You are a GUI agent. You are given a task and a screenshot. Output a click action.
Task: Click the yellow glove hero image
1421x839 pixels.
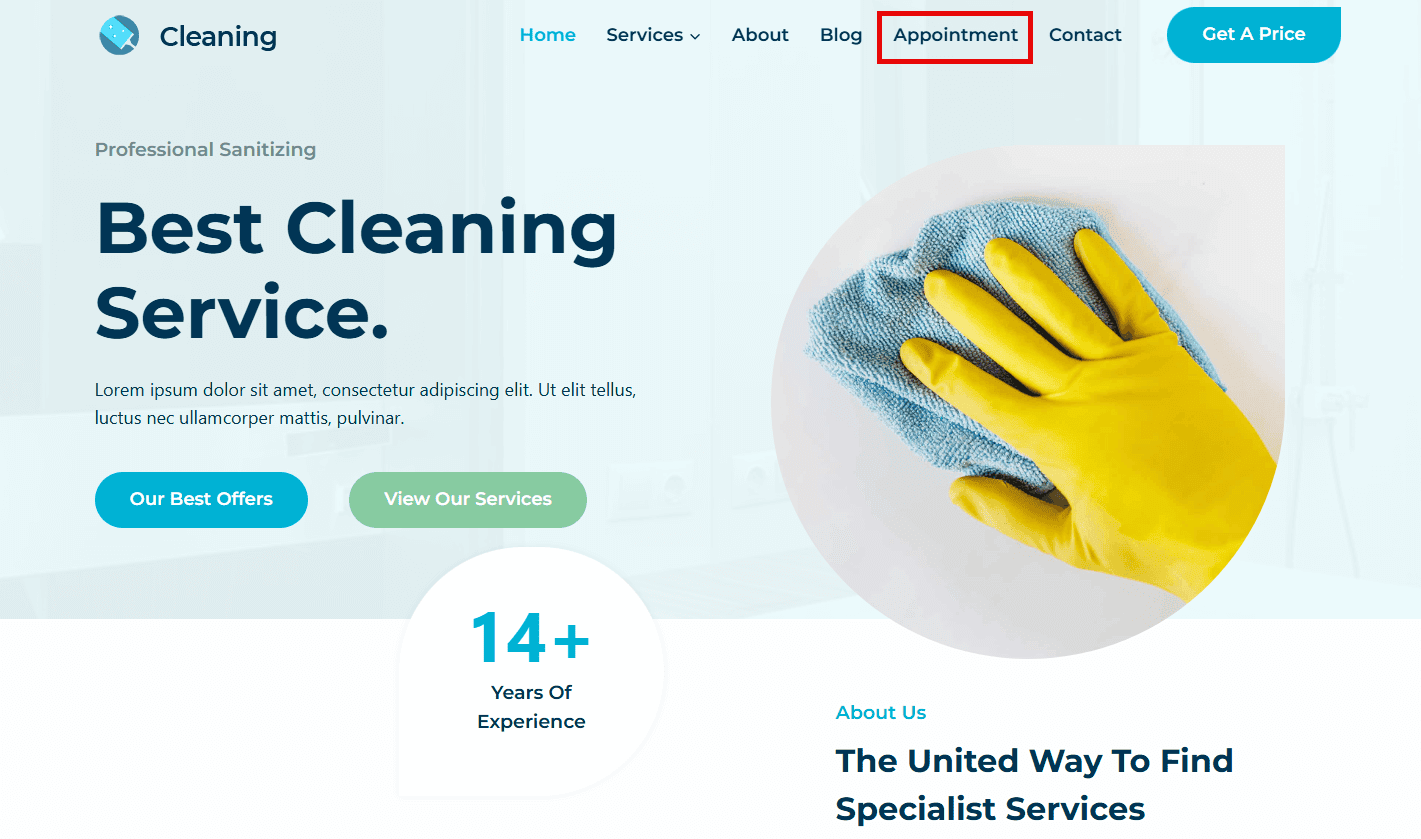(1028, 402)
